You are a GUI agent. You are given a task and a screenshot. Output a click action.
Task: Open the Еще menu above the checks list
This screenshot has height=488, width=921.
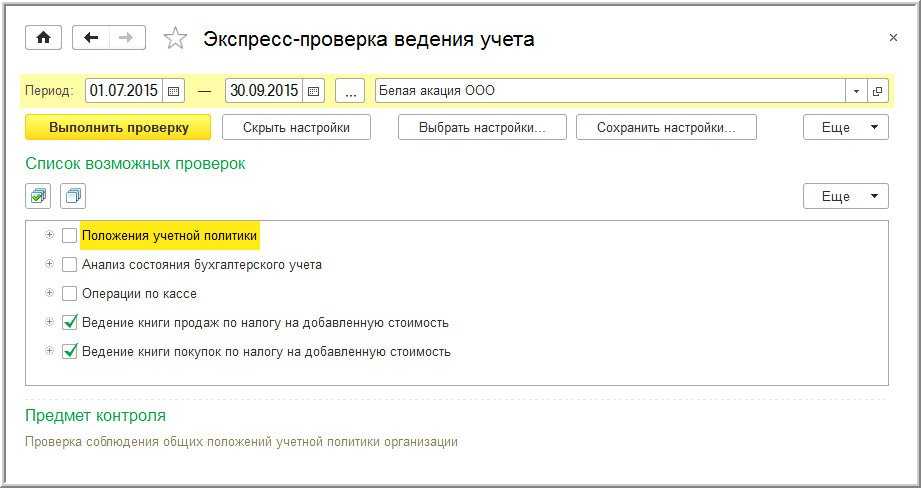point(846,196)
